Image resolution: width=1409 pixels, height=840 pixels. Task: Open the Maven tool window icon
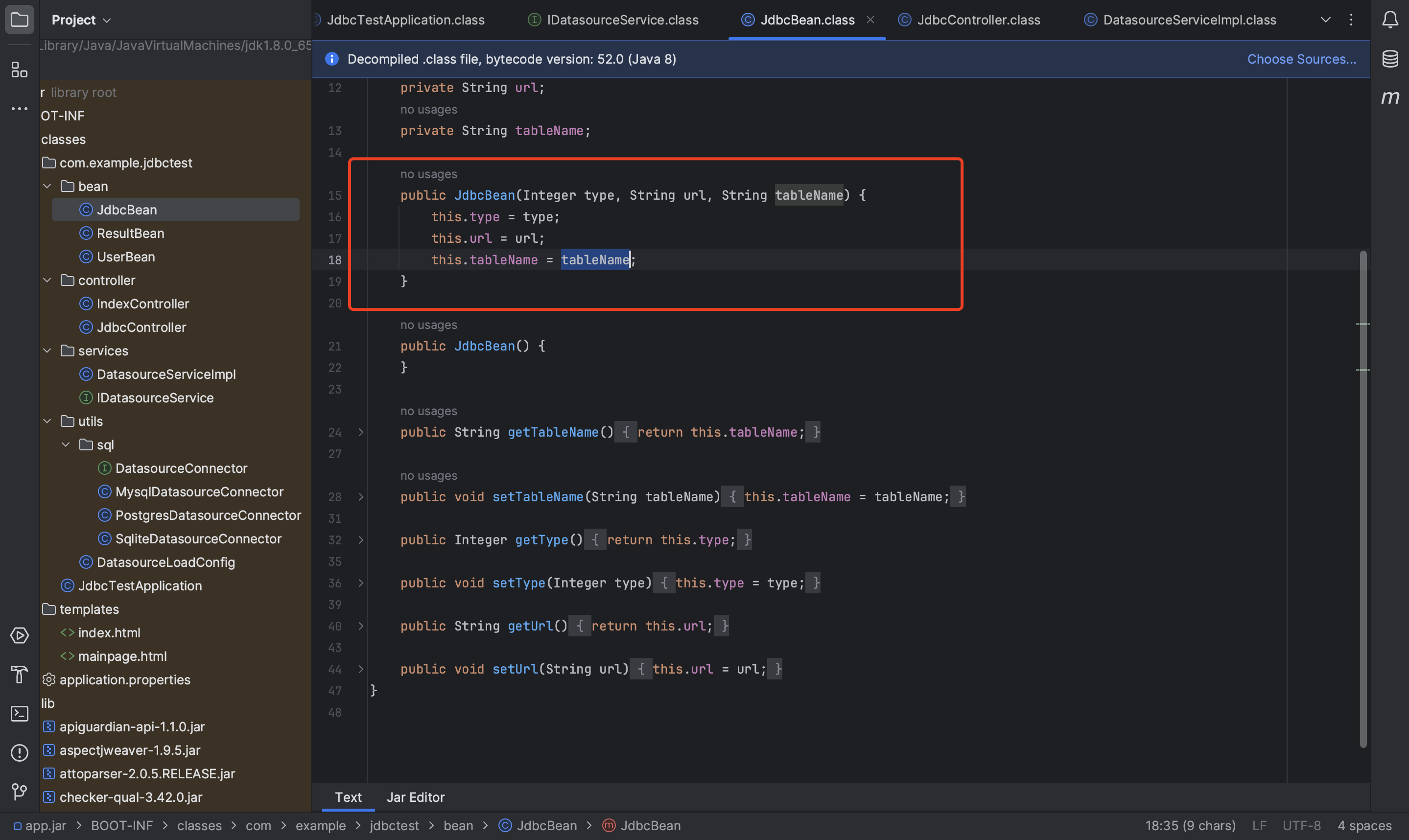pos(1390,97)
